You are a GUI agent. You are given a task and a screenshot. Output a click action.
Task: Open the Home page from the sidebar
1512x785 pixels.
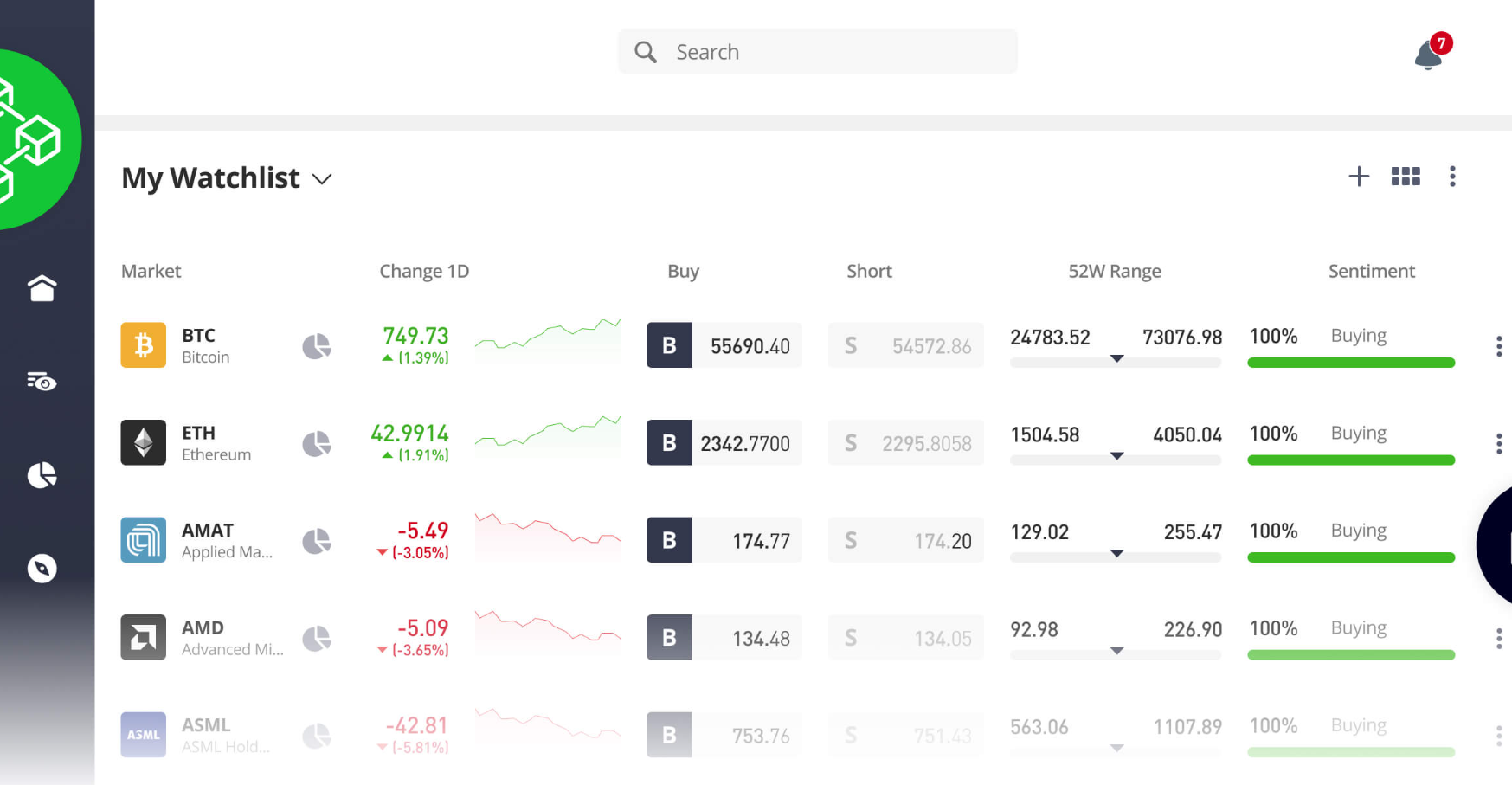42,288
